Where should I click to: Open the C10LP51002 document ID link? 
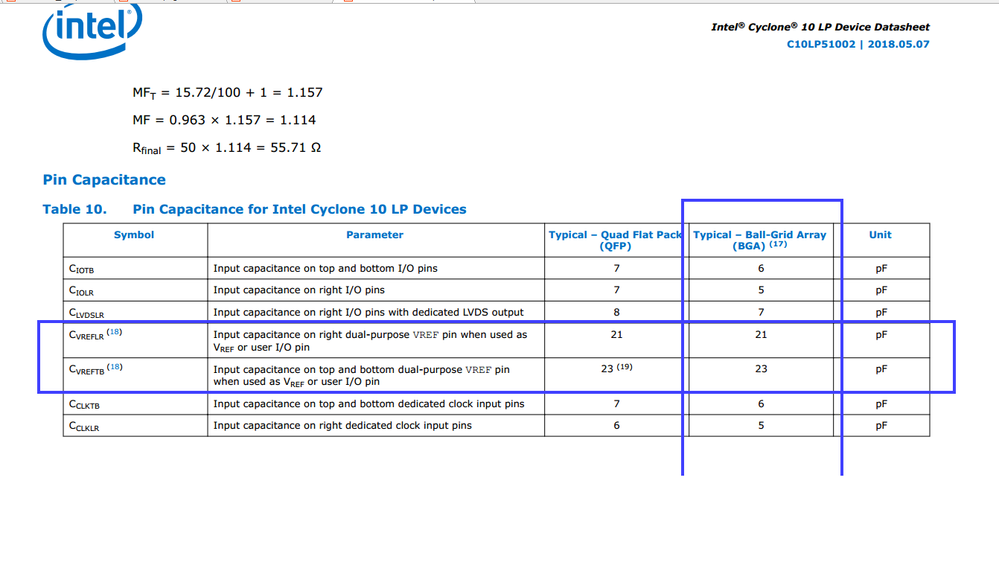point(821,45)
